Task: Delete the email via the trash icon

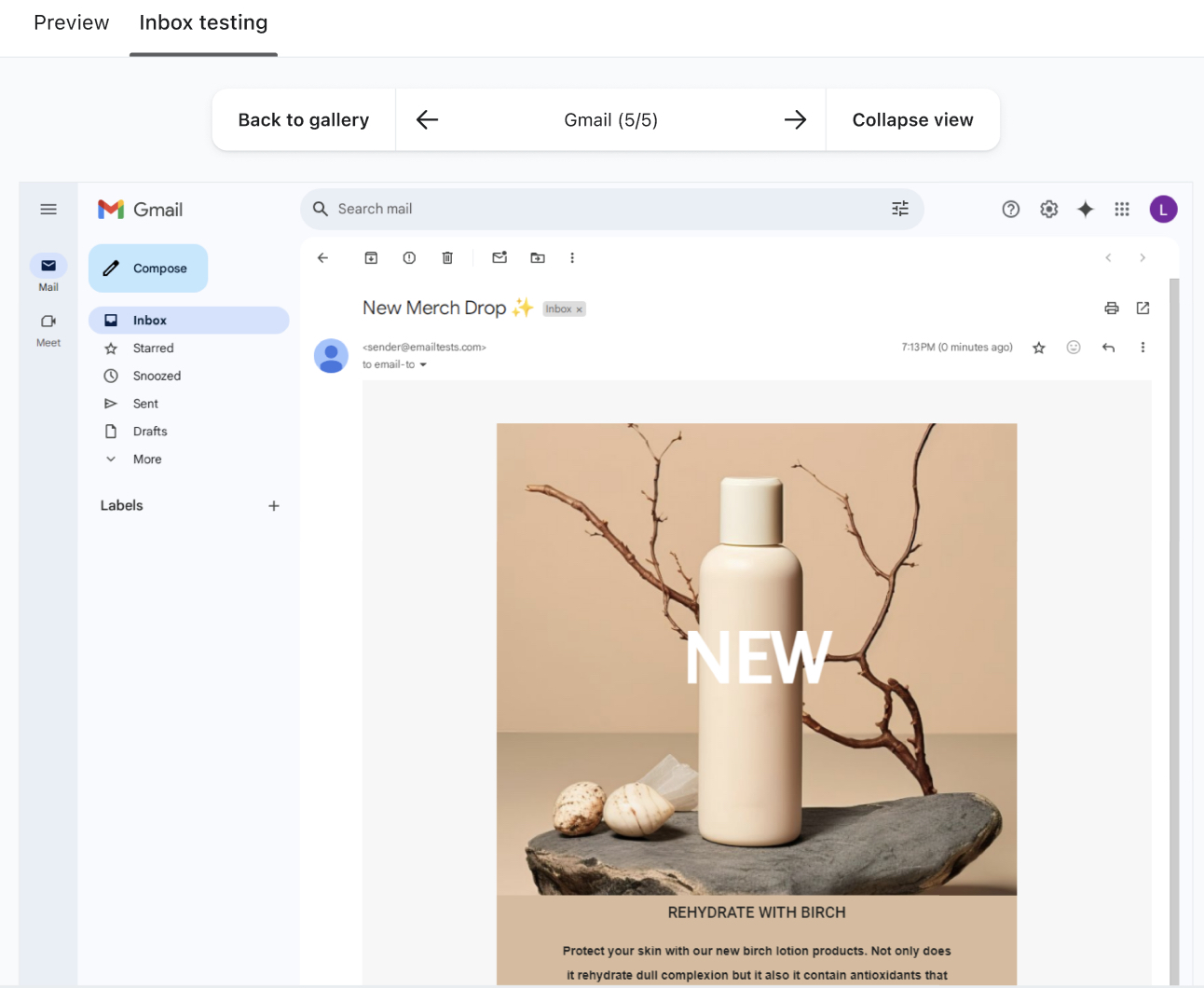Action: pos(447,257)
